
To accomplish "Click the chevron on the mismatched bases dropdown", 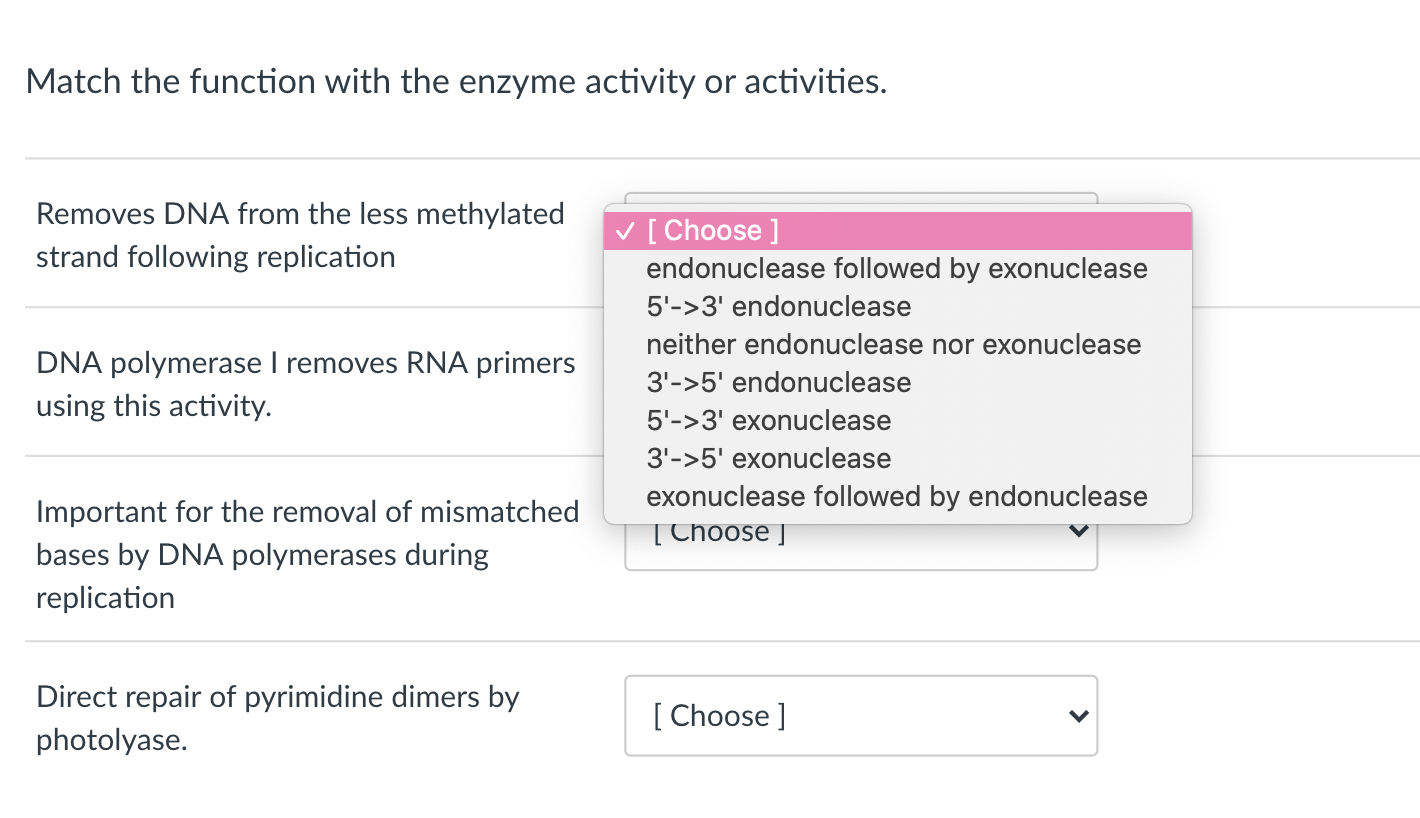I will coord(1077,531).
